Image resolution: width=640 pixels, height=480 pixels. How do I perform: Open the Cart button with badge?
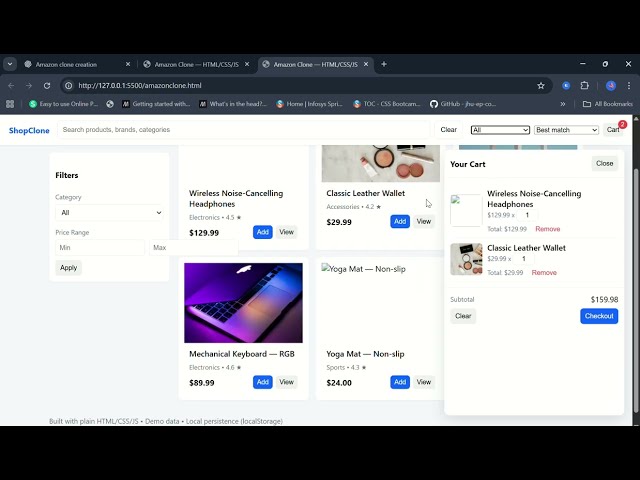coord(613,130)
